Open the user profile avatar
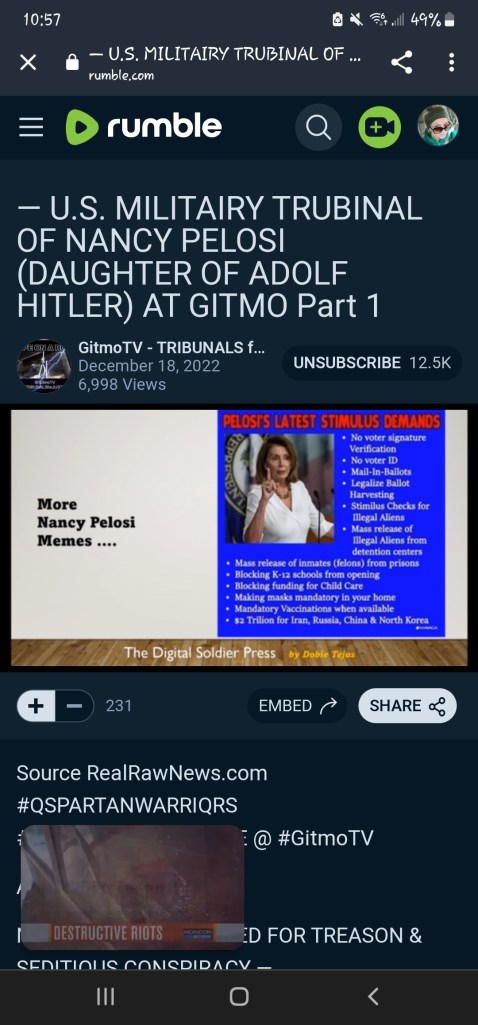 click(x=438, y=126)
